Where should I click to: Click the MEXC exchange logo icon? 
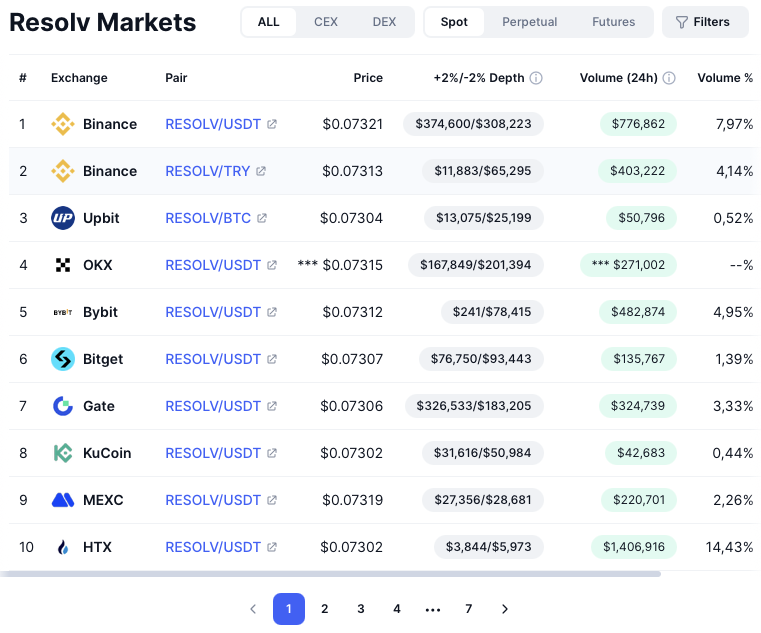63,500
